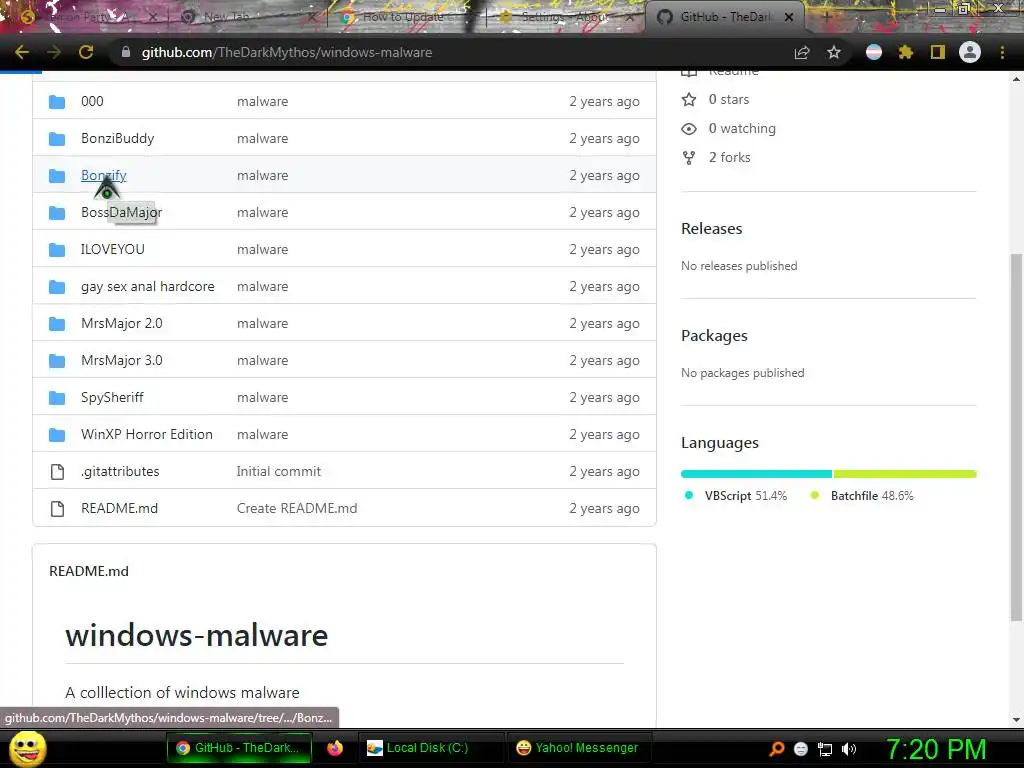Click the README.md header above the readme
1024x768 pixels.
tap(89, 571)
